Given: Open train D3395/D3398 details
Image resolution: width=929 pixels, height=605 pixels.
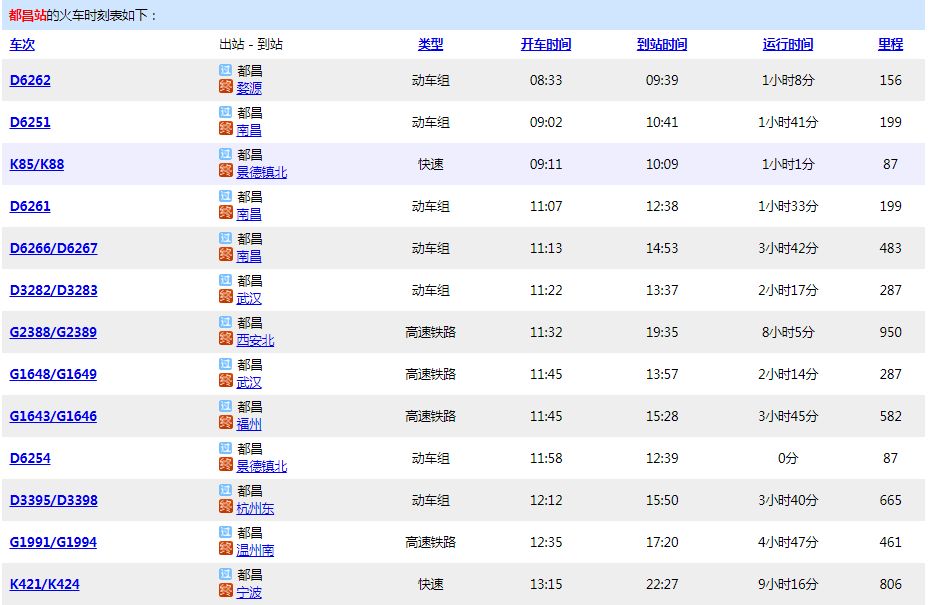Looking at the screenshot, I should (x=53, y=500).
